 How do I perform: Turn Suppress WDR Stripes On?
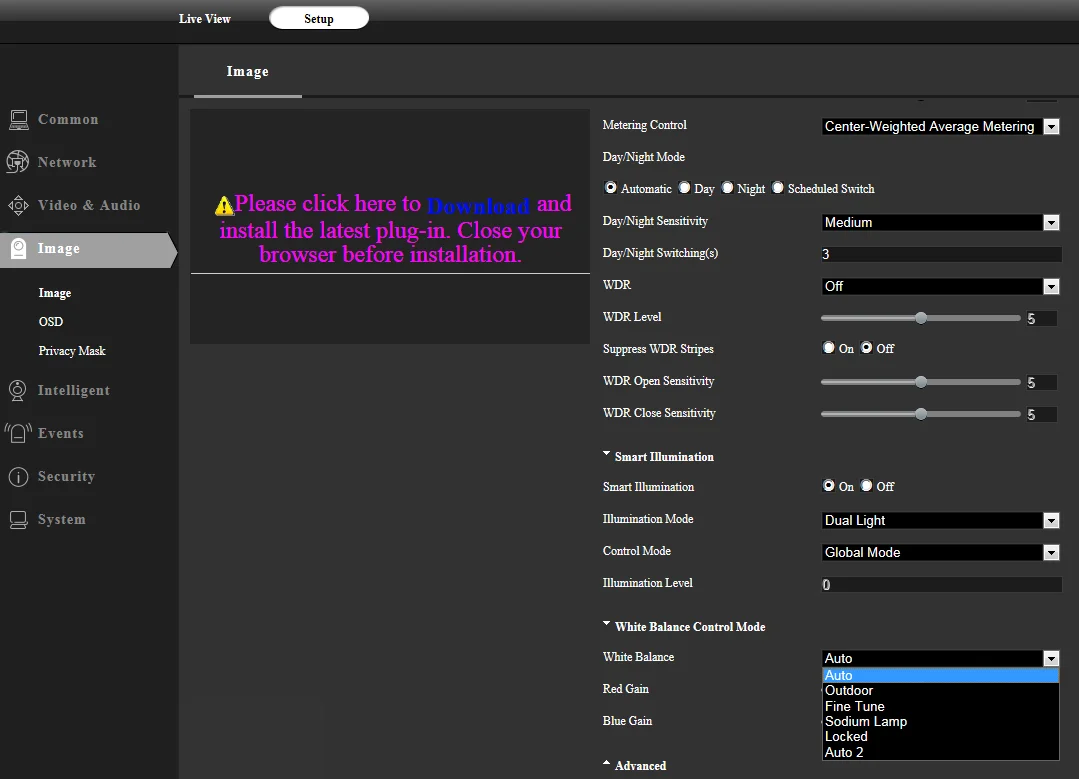(x=829, y=348)
